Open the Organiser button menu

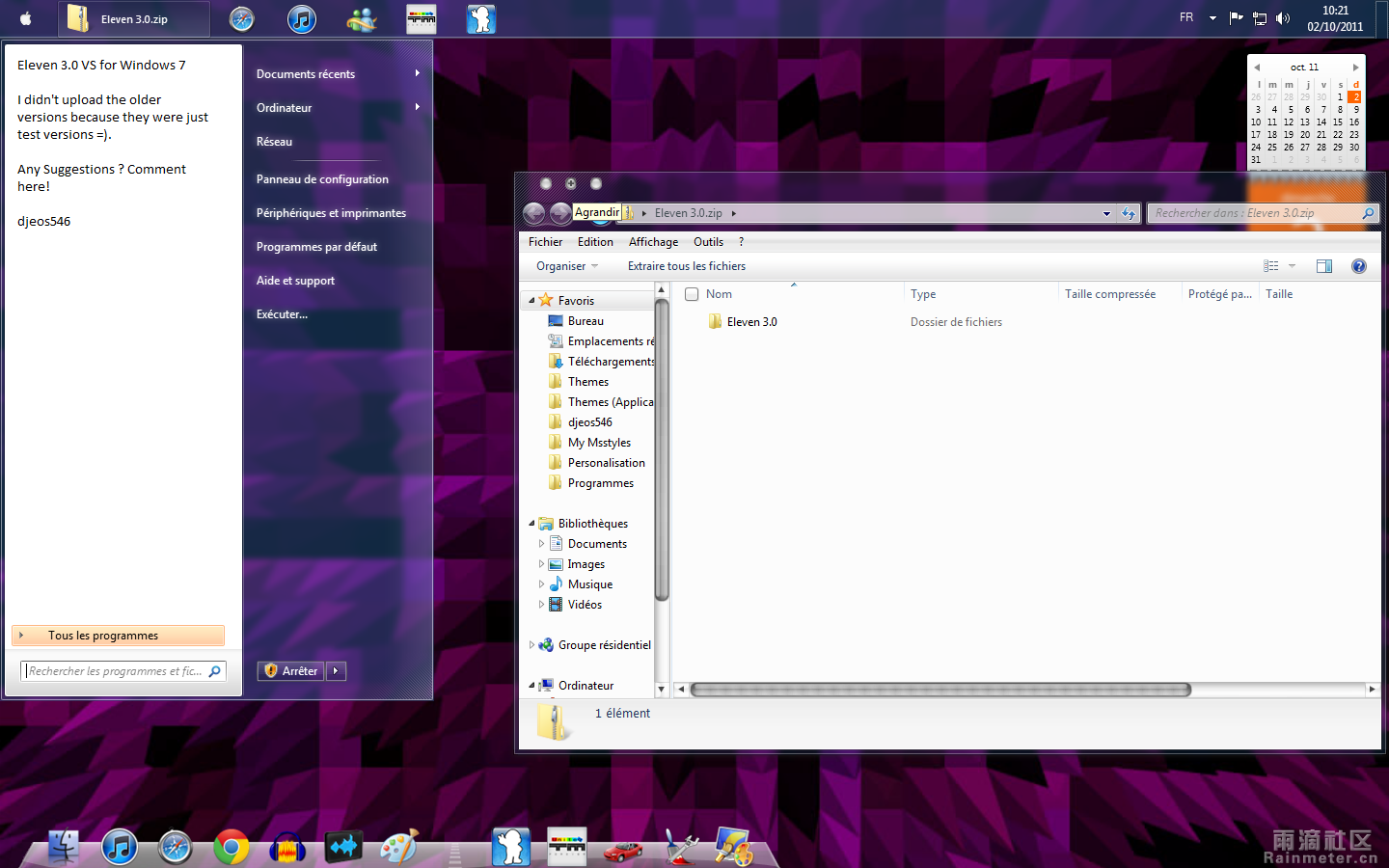tap(567, 266)
